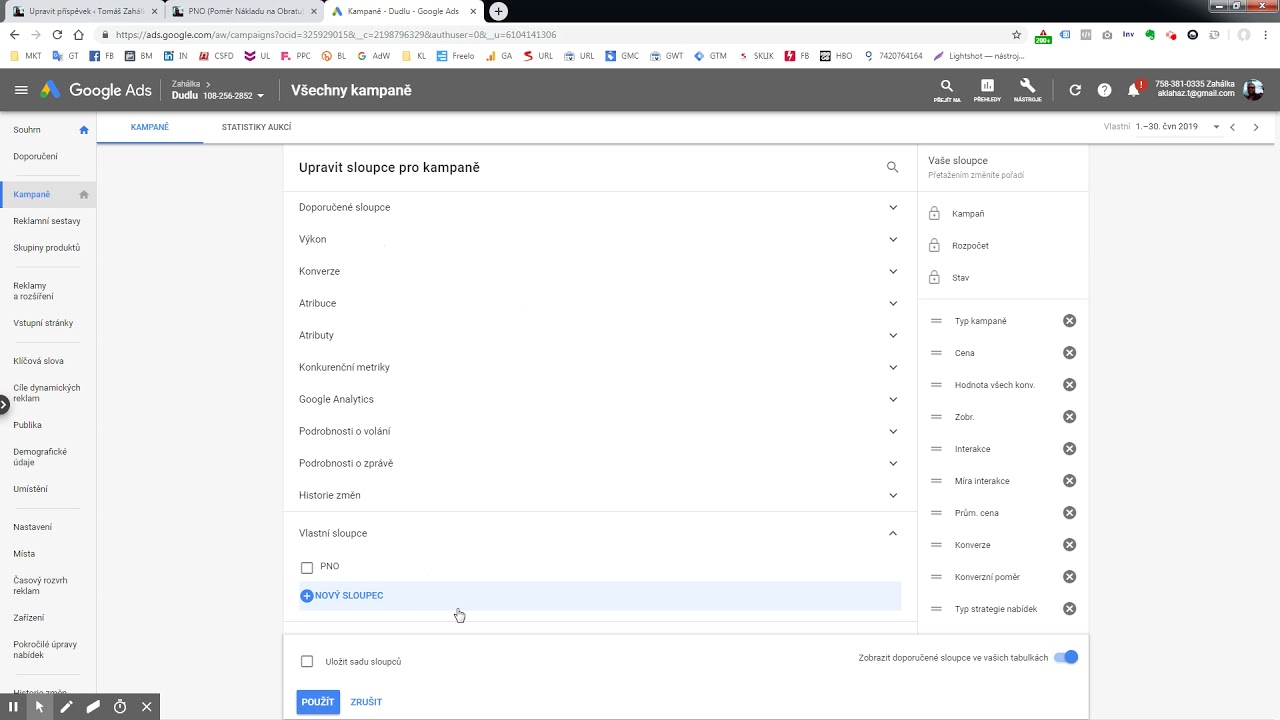
Task: Click the account avatar picture
Action: click(x=1253, y=90)
